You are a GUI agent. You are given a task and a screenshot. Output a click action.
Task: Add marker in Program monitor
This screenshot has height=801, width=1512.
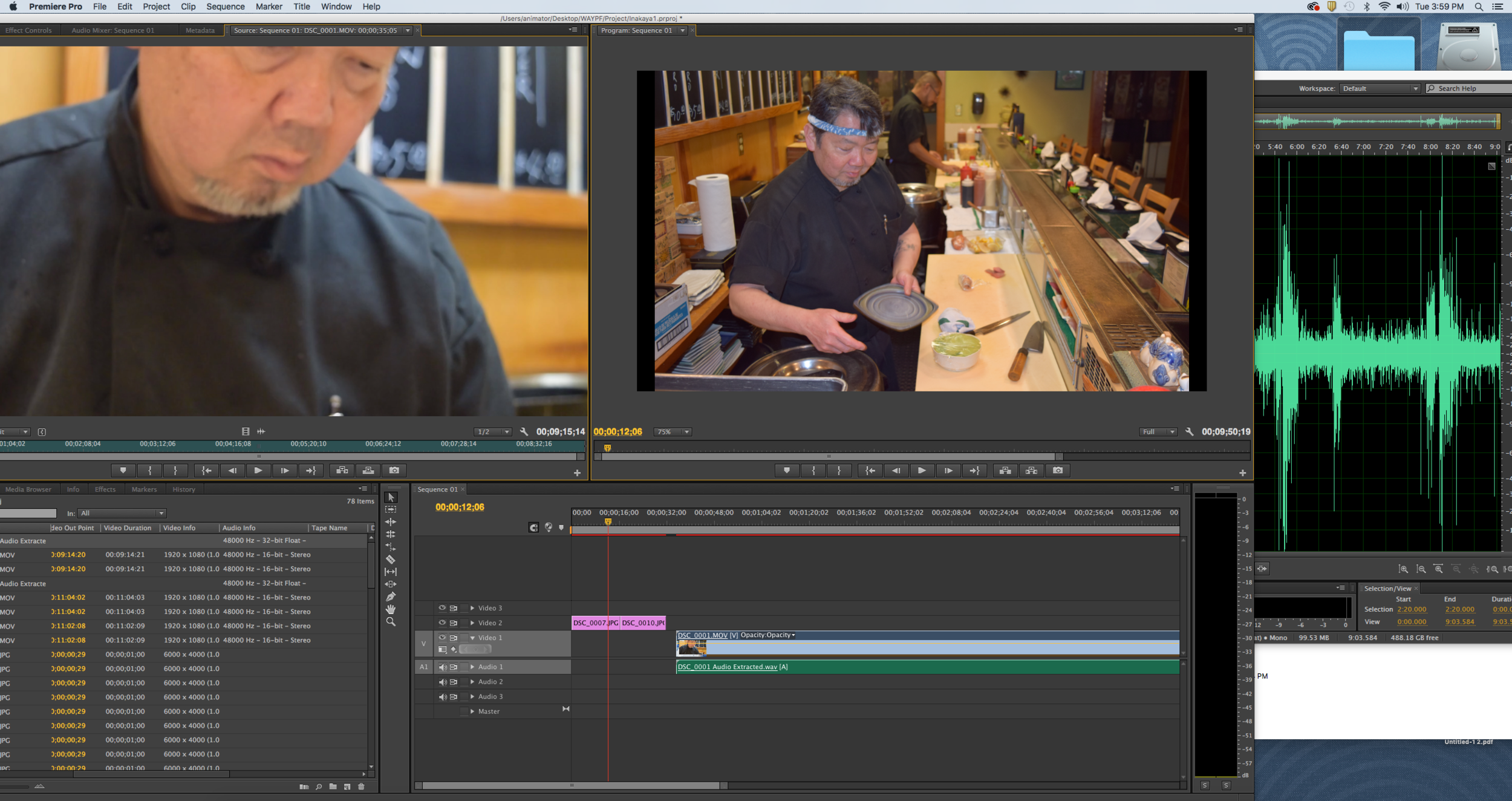click(786, 470)
